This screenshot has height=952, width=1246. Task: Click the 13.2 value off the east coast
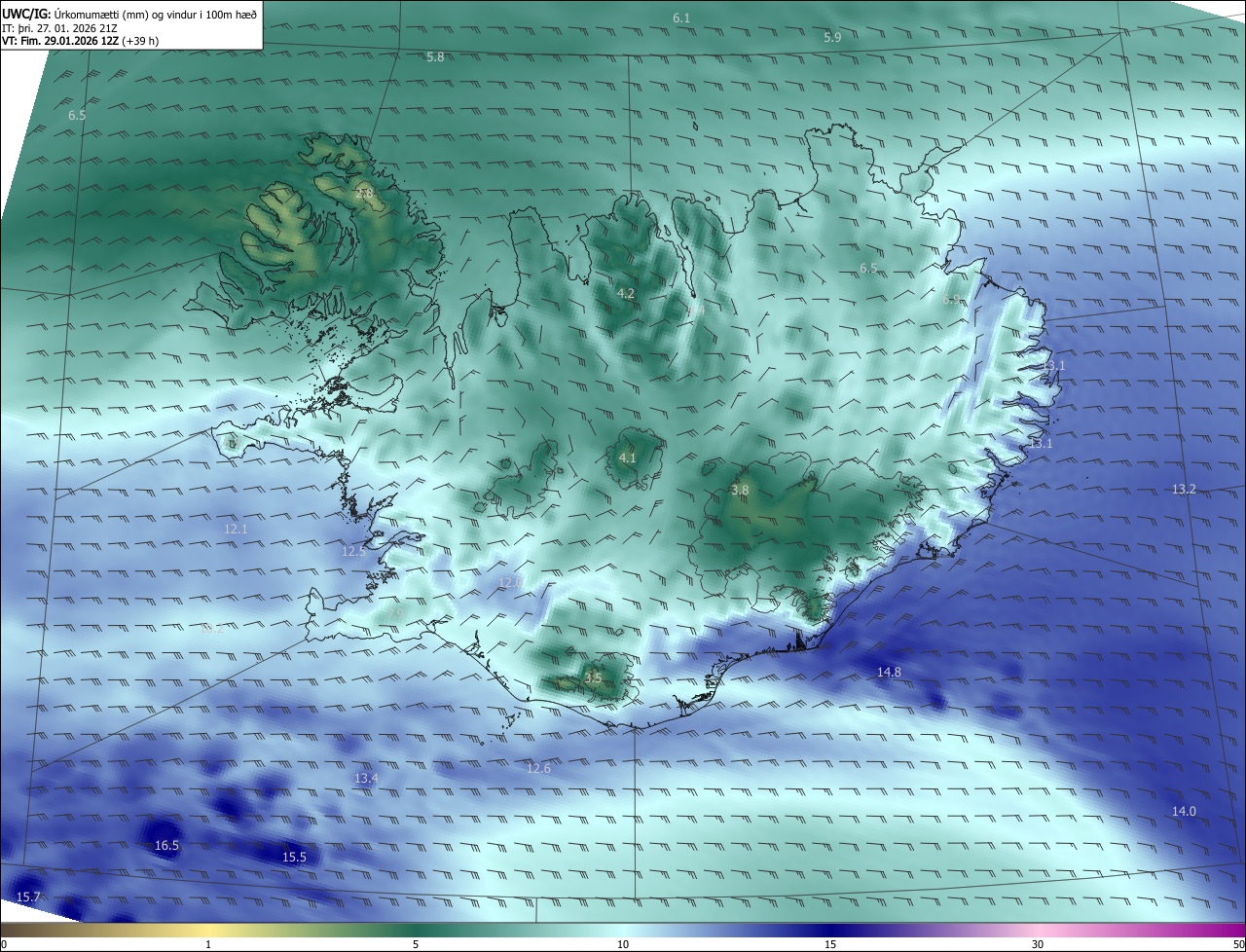(1184, 490)
